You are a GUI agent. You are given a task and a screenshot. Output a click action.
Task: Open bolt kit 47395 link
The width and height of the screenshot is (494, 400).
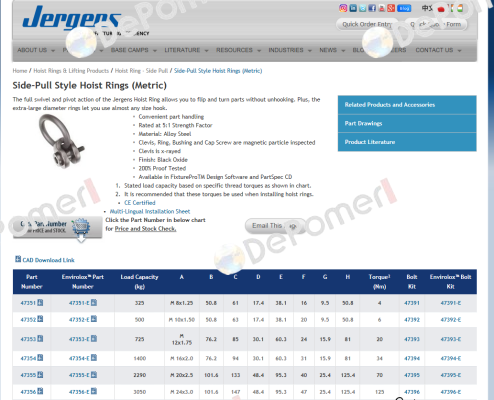412,375
